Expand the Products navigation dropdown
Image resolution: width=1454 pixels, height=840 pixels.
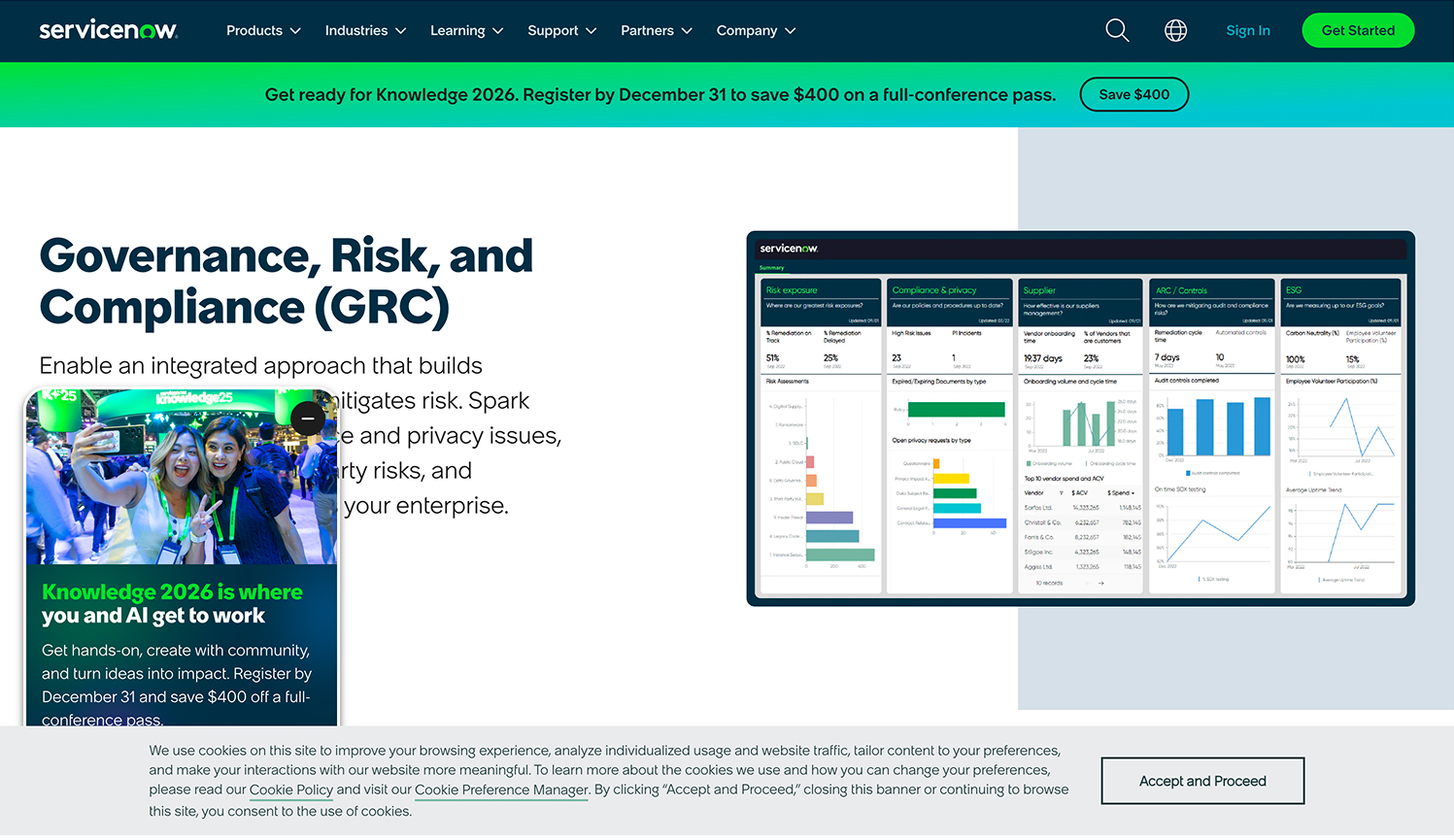[262, 30]
